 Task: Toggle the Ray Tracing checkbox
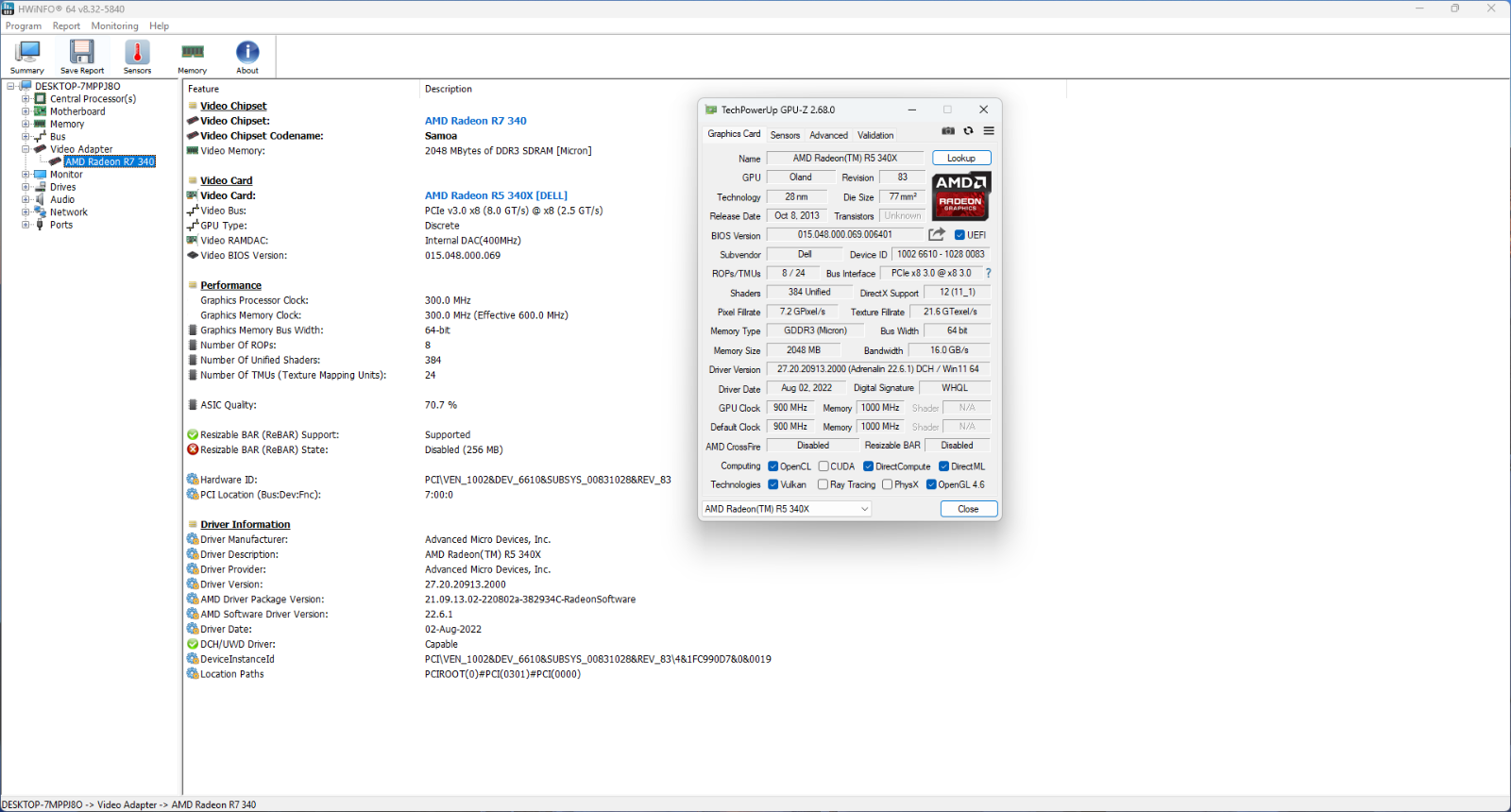823,485
